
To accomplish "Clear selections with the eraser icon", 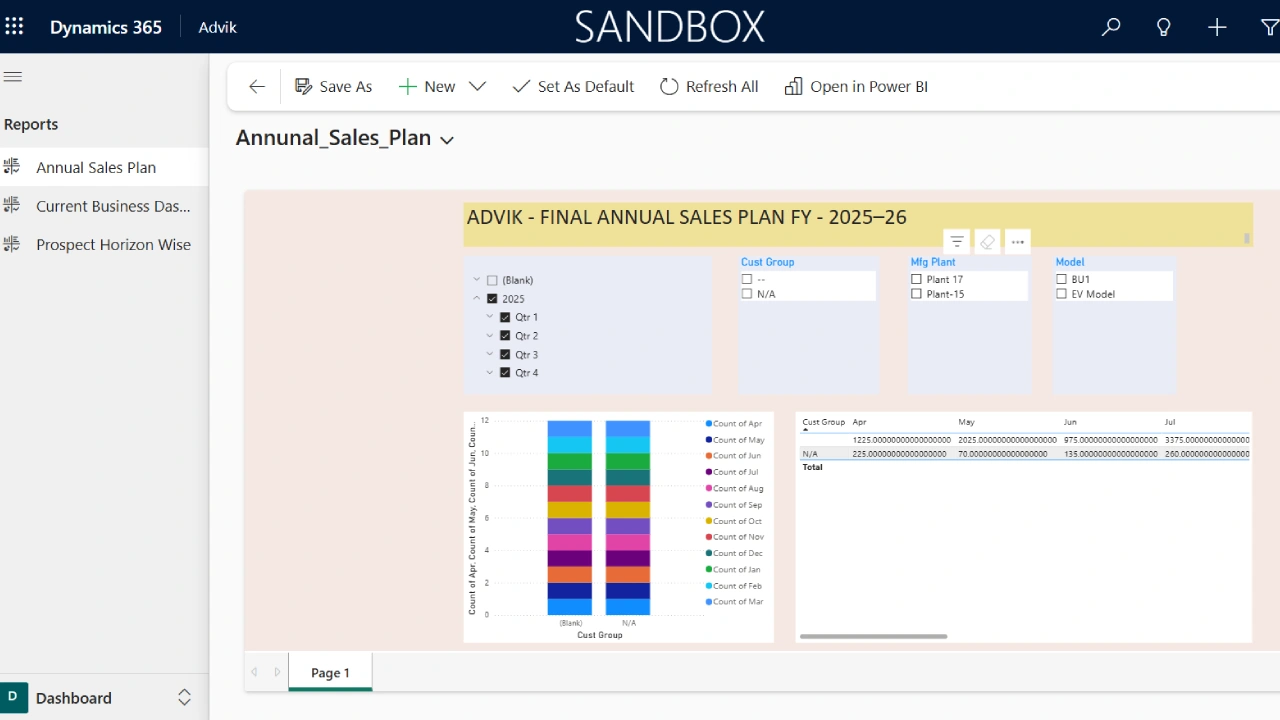I will click(x=987, y=242).
